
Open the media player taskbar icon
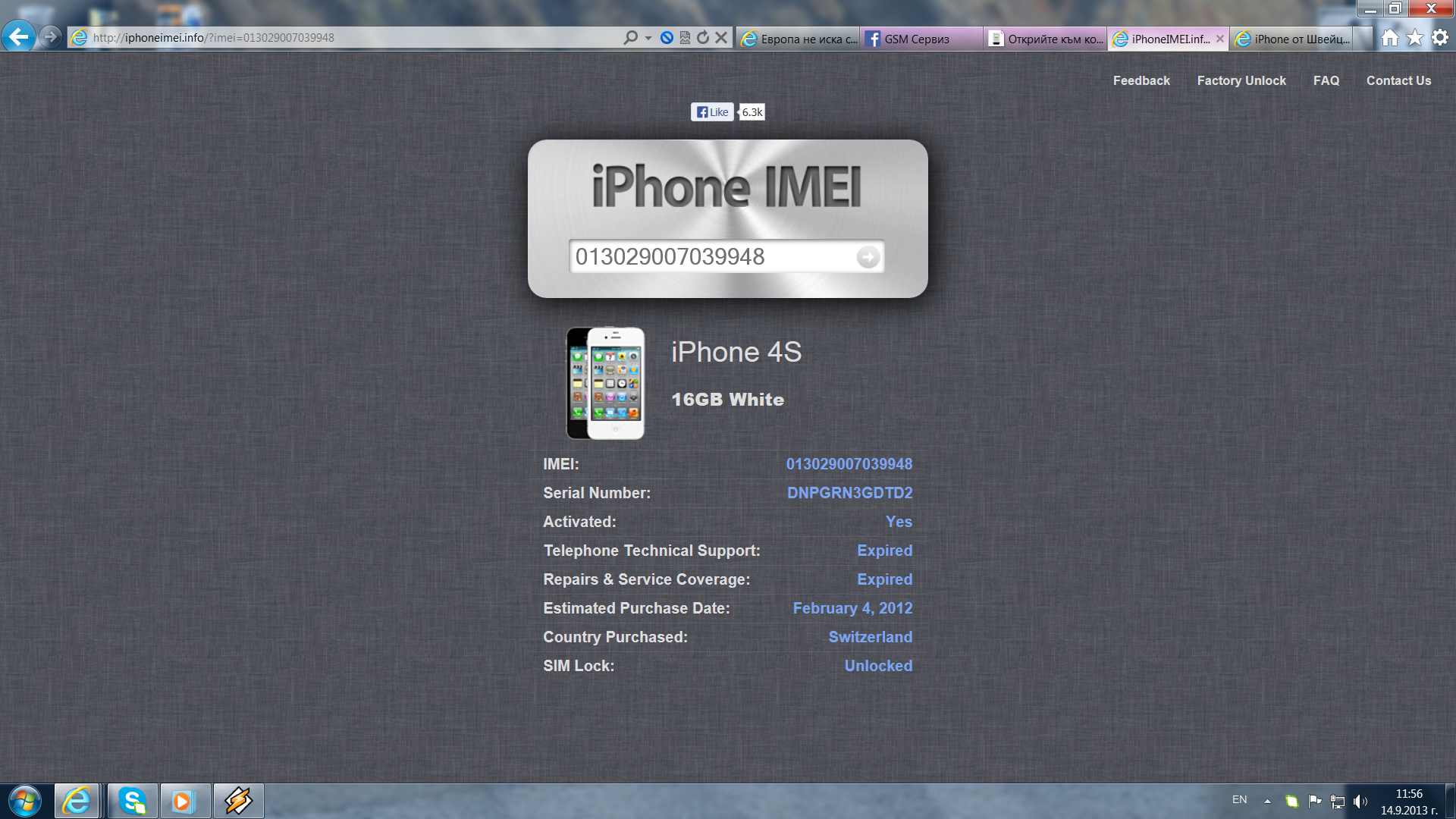point(185,801)
